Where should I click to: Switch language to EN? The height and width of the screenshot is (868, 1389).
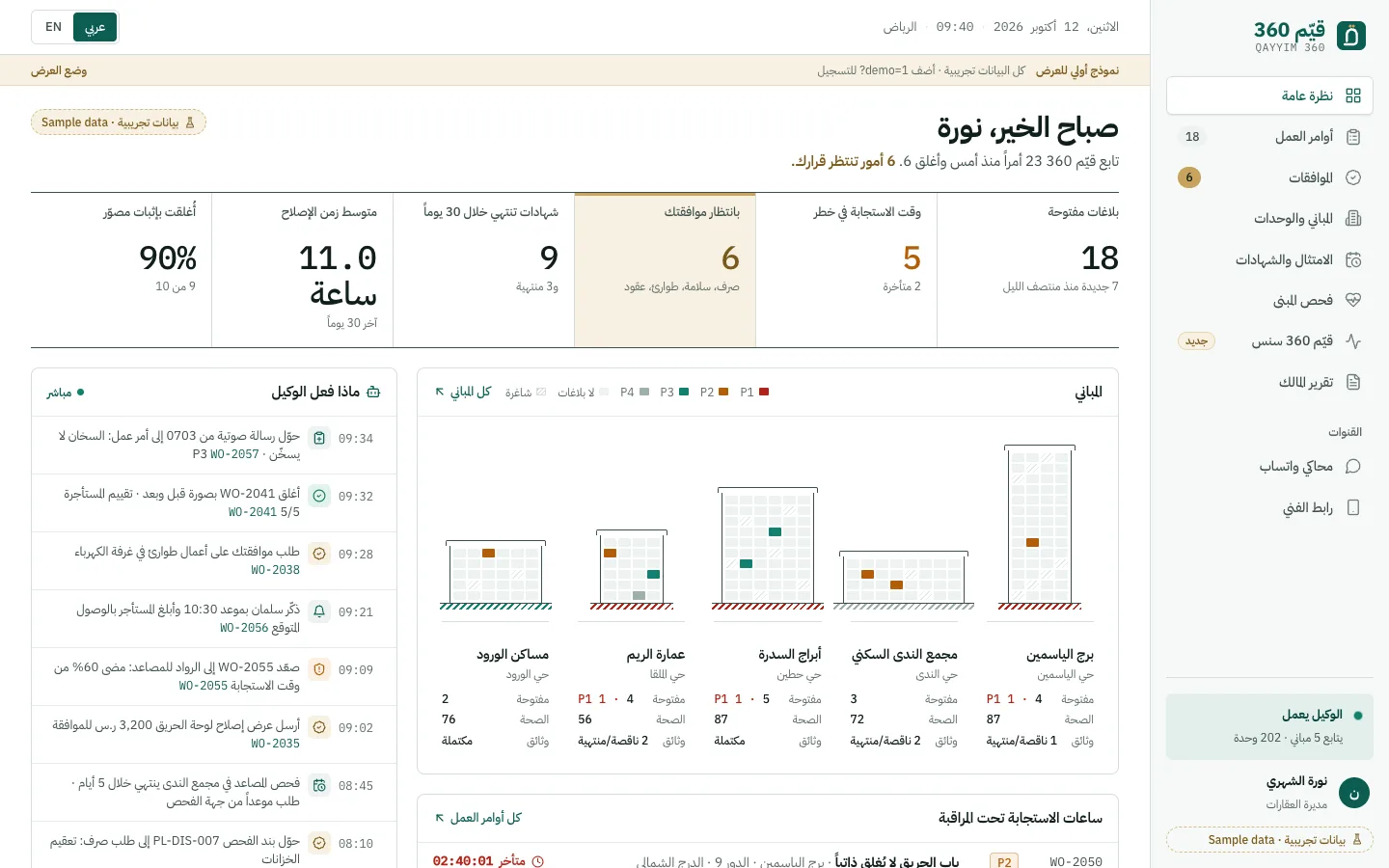[54, 27]
